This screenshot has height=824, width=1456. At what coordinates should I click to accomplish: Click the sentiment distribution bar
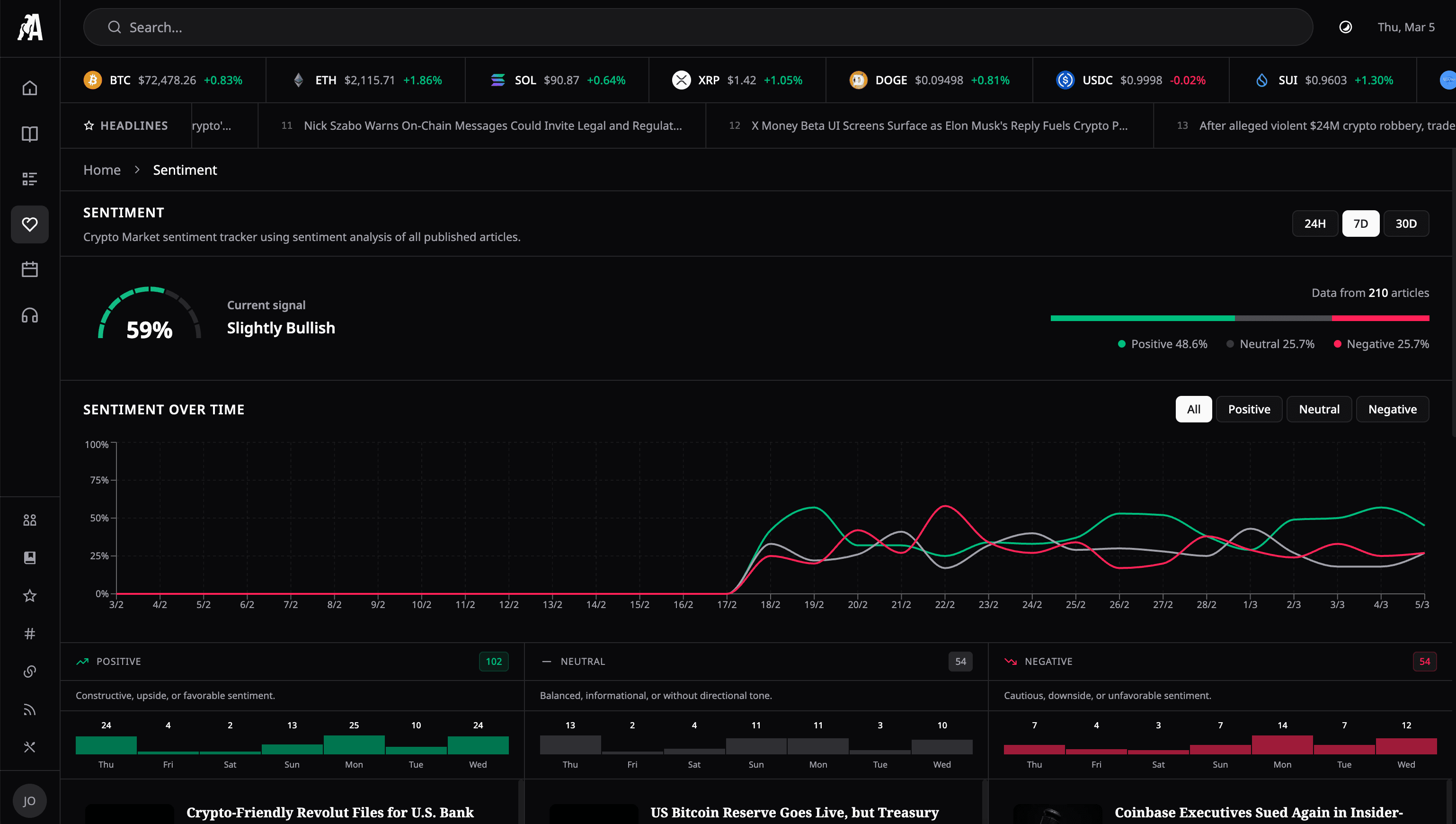1239,317
